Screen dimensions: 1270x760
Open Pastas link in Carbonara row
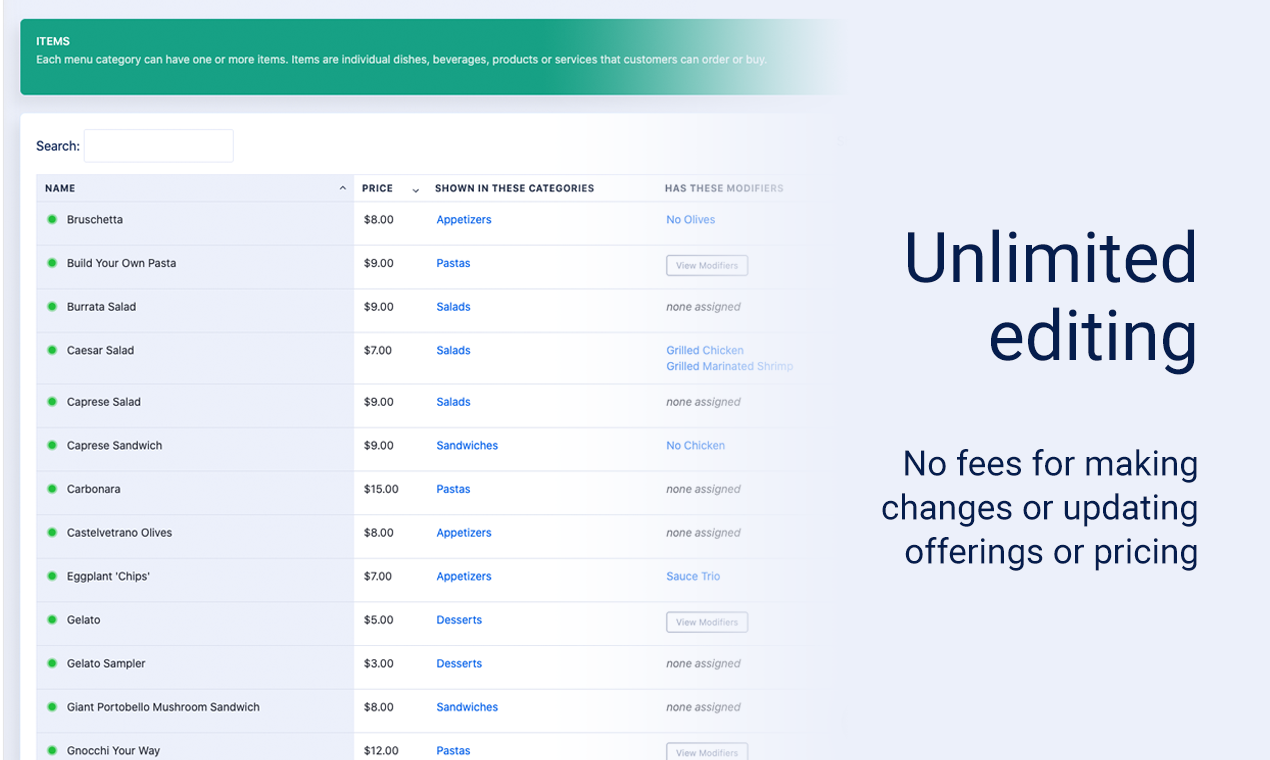click(453, 489)
